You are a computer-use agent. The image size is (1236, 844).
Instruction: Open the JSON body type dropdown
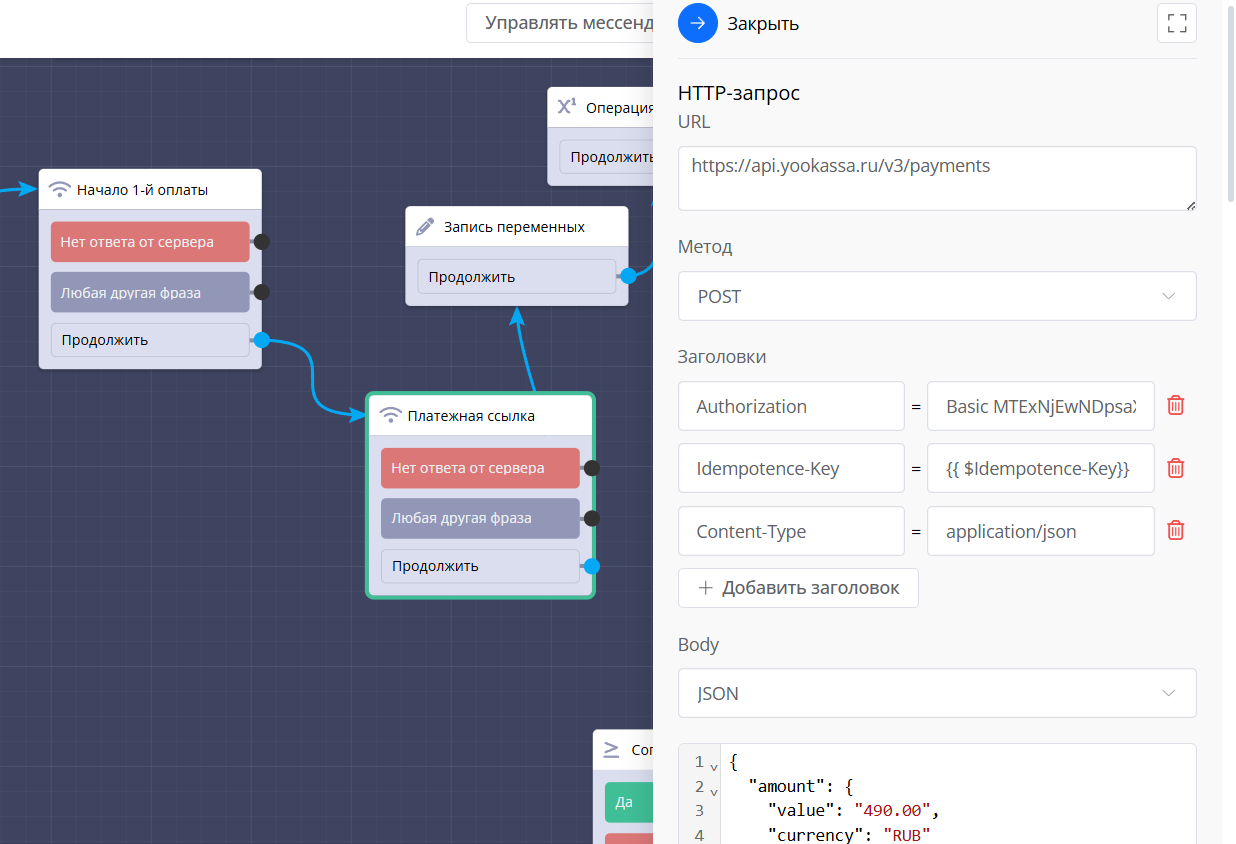936,693
